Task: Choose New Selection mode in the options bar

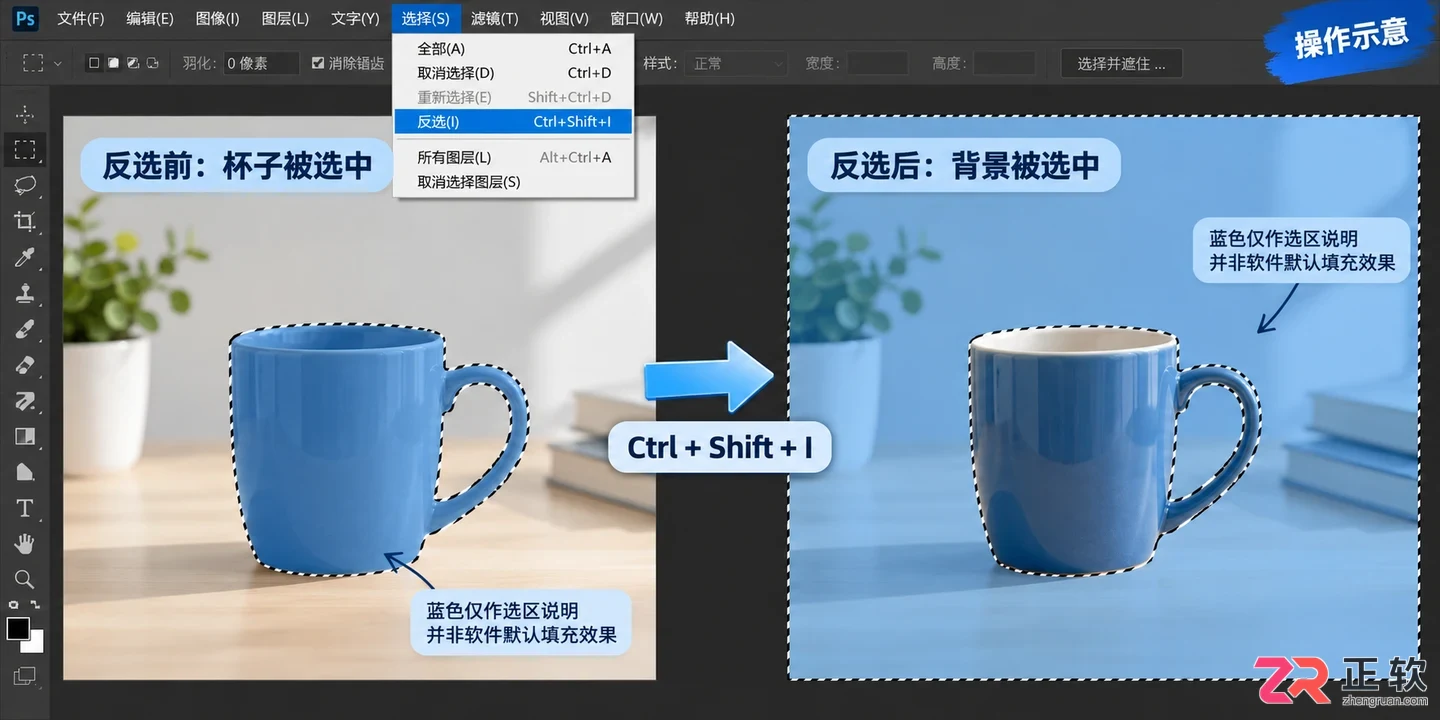Action: click(94, 63)
